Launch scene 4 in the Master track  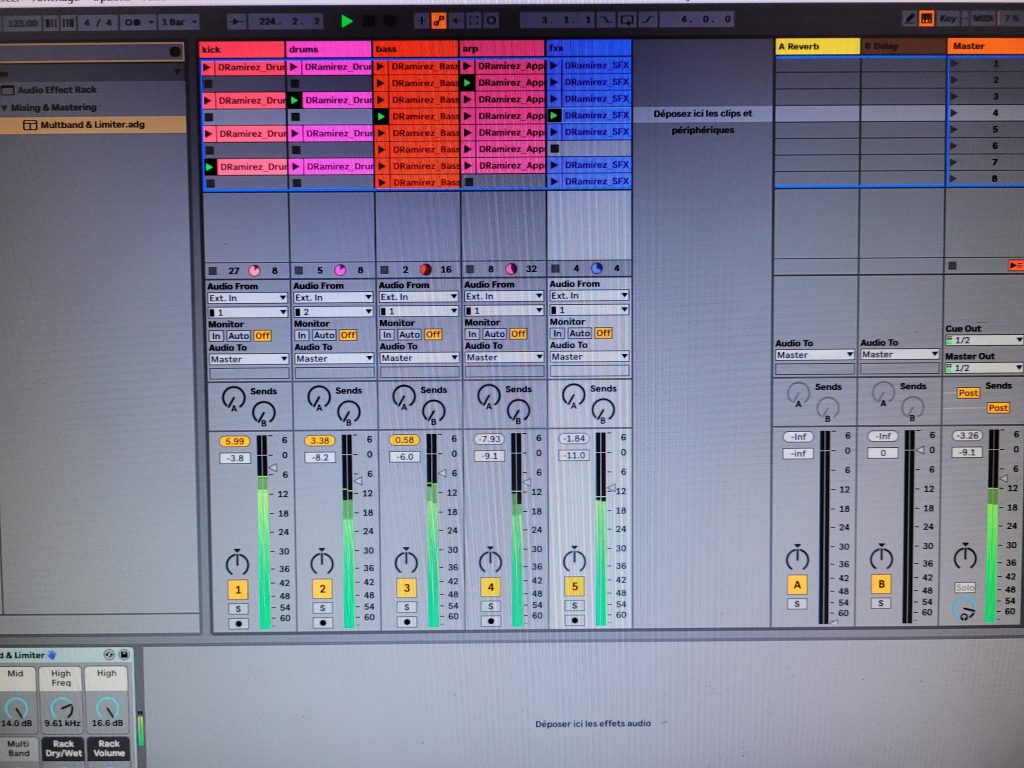click(955, 113)
